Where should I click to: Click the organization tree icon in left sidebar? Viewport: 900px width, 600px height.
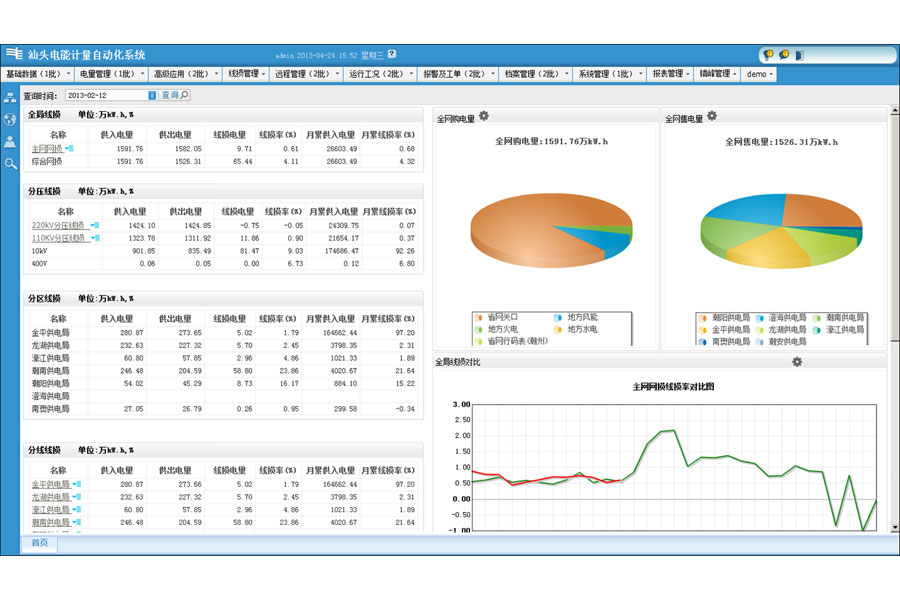click(10, 97)
